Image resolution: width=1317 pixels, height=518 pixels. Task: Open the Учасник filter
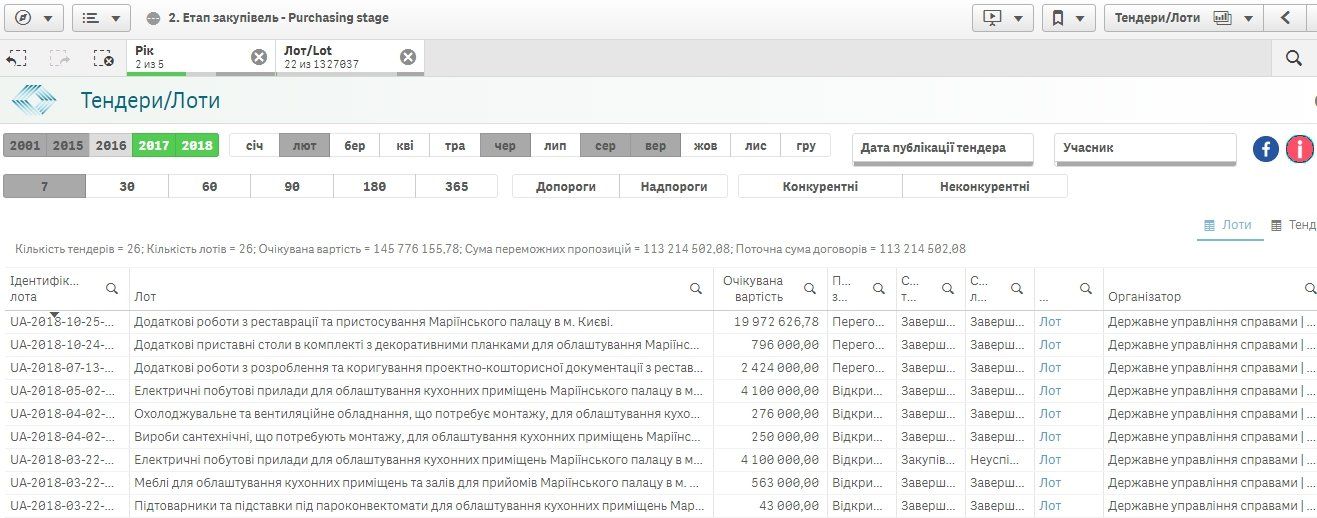pos(1146,148)
